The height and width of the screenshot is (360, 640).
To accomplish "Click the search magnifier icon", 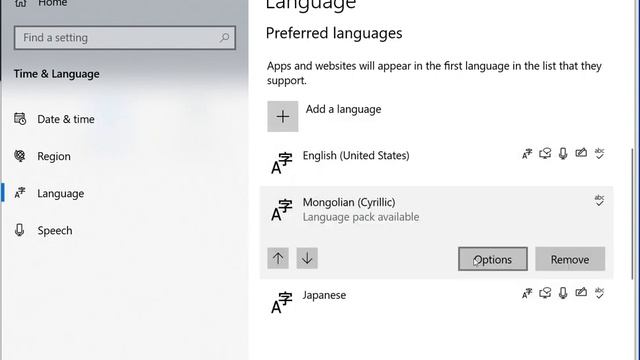I will [x=224, y=38].
